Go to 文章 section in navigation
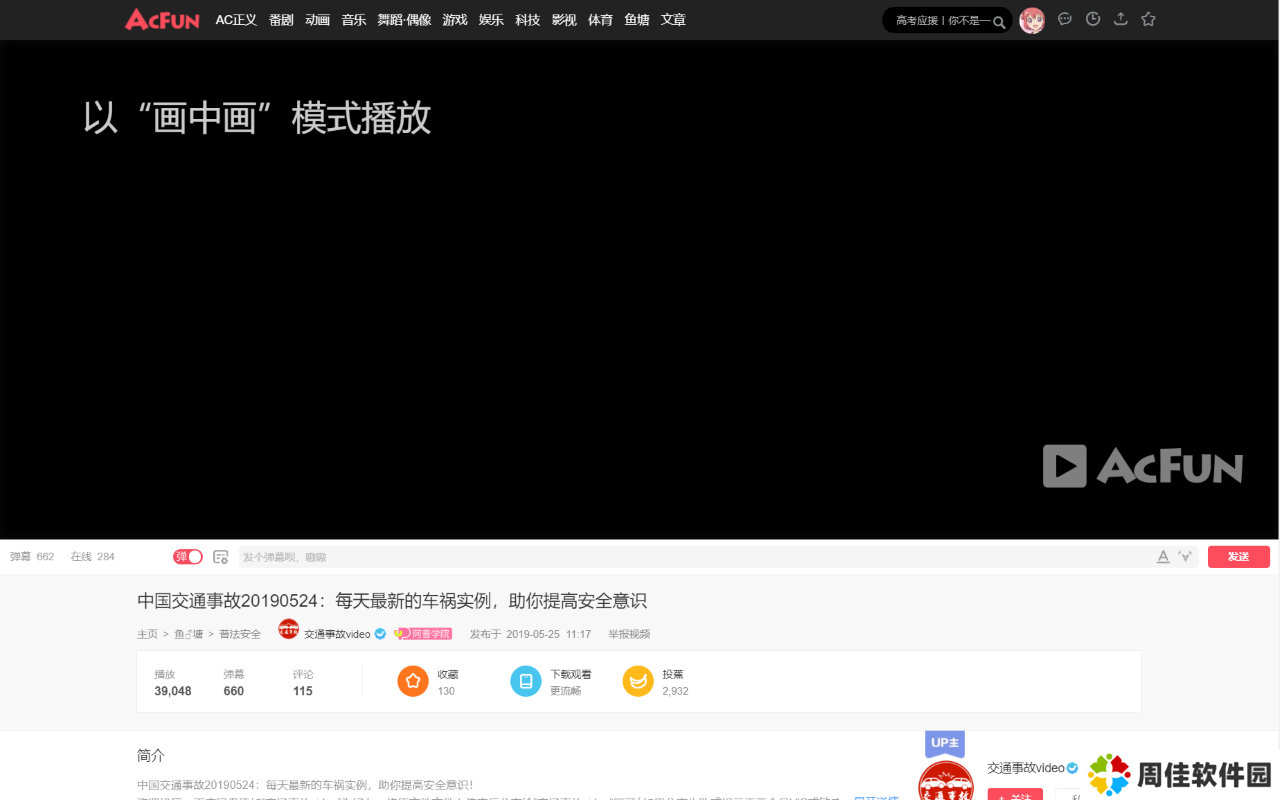The width and height of the screenshot is (1280, 800). (673, 20)
